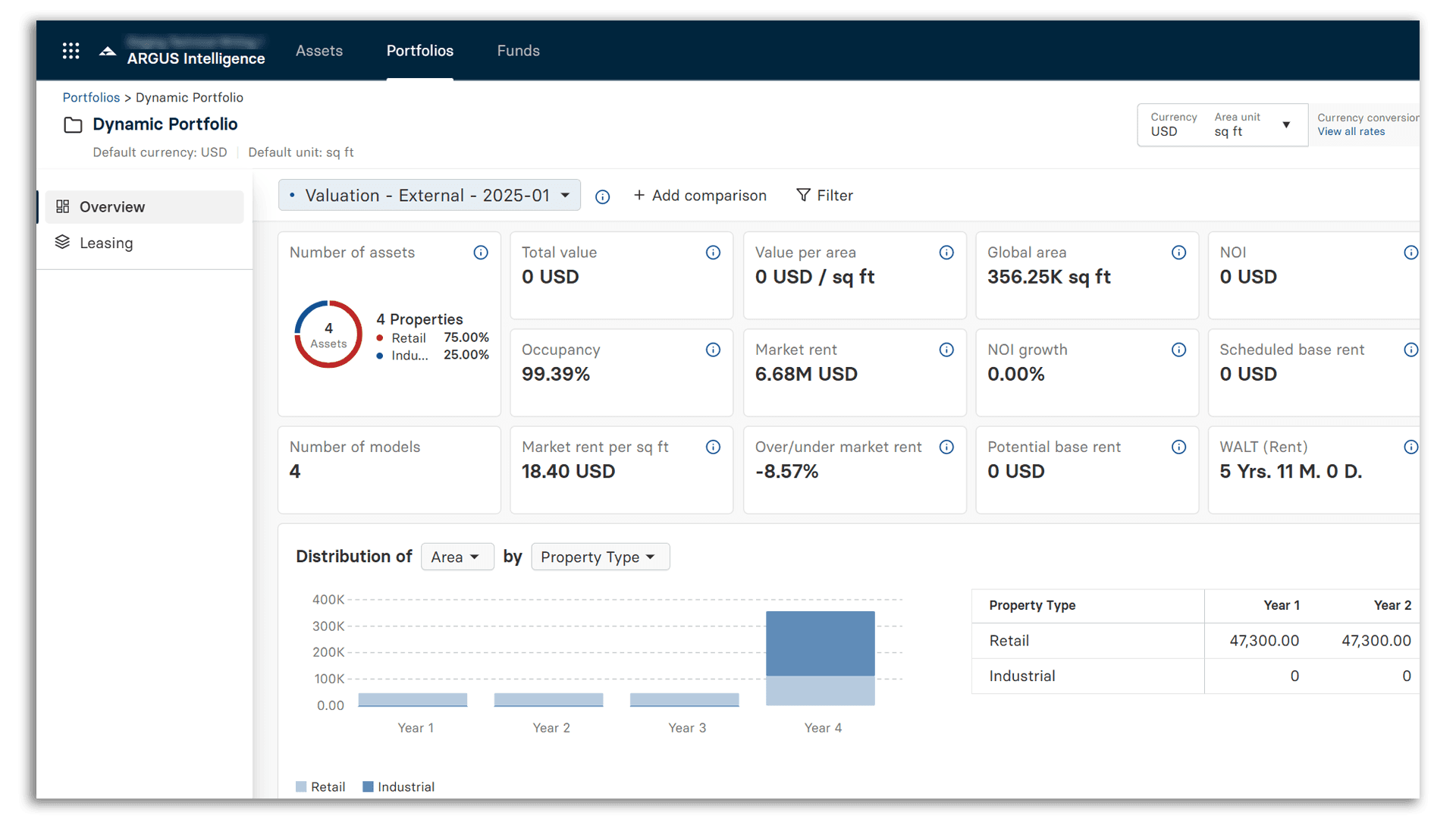
Task: Open View all rates link
Action: 1351,131
